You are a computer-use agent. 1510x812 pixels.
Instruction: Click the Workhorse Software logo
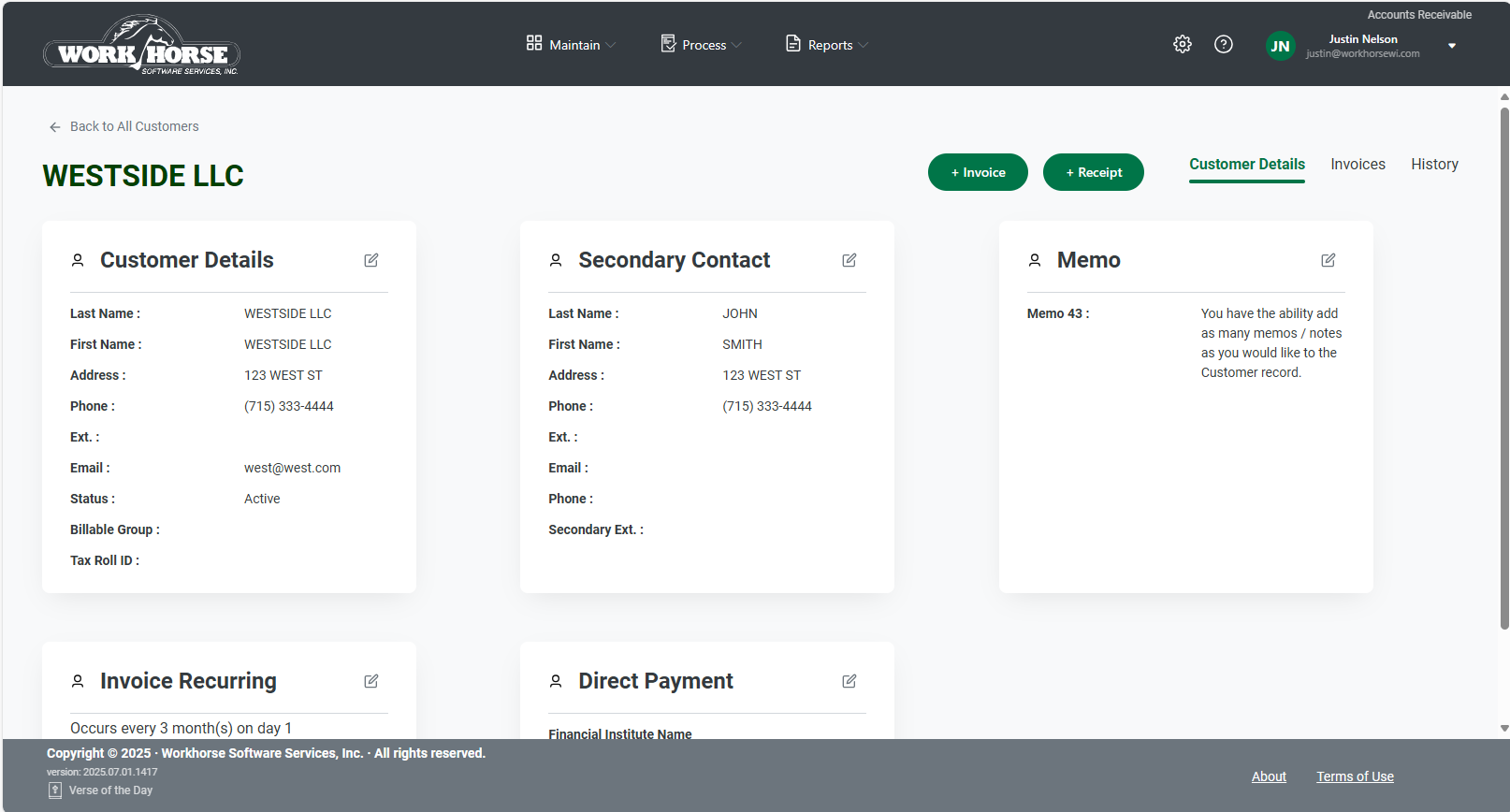(x=141, y=46)
